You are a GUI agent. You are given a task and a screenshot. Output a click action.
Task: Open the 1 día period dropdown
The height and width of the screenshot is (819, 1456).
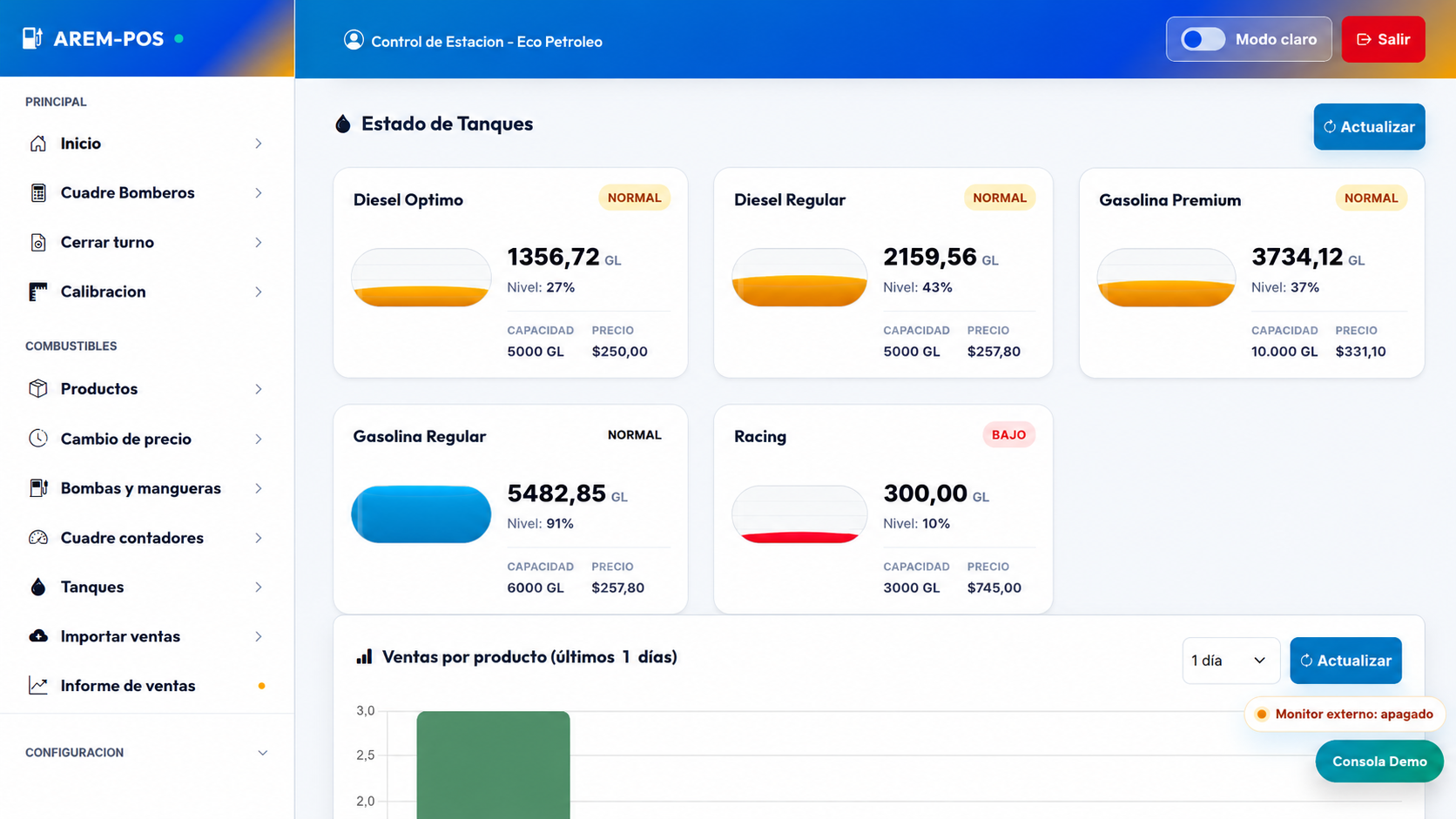[x=1230, y=661]
